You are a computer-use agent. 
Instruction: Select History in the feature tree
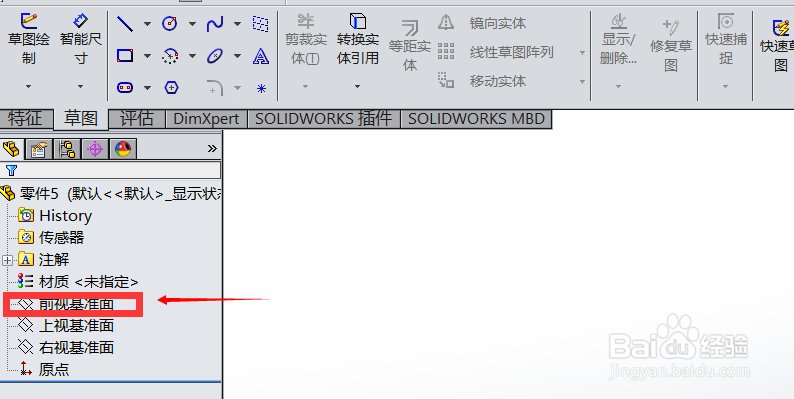click(x=55, y=216)
